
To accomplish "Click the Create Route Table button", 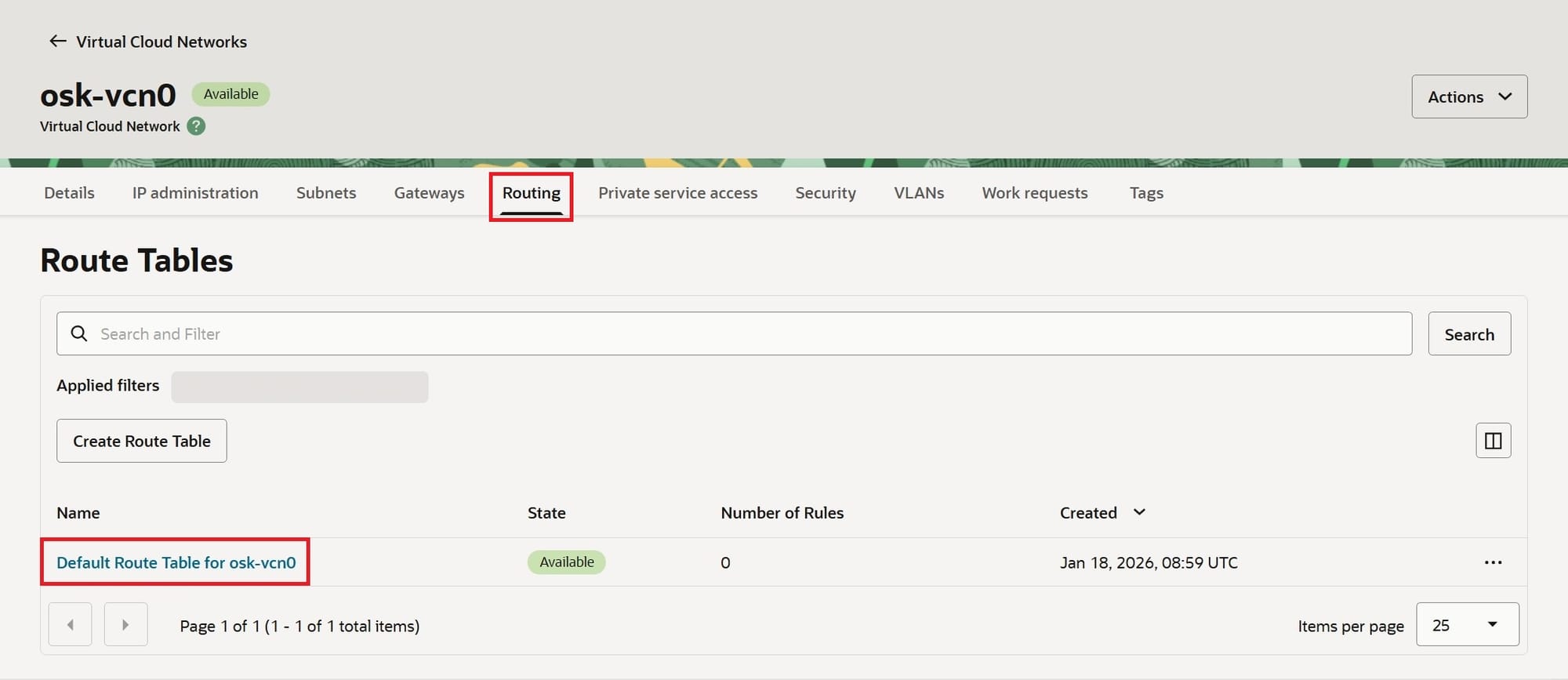I will [x=142, y=441].
